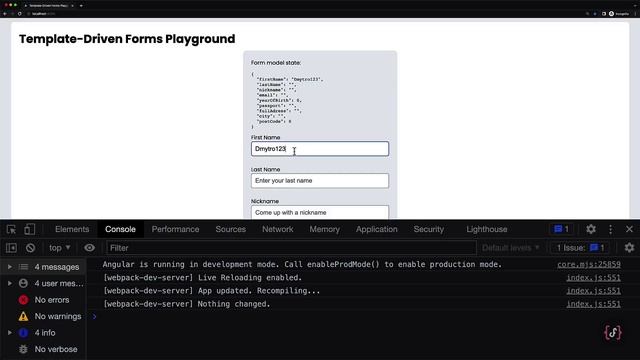This screenshot has height=360, width=640.
Task: Switch to the Elements tab
Action: point(72,229)
